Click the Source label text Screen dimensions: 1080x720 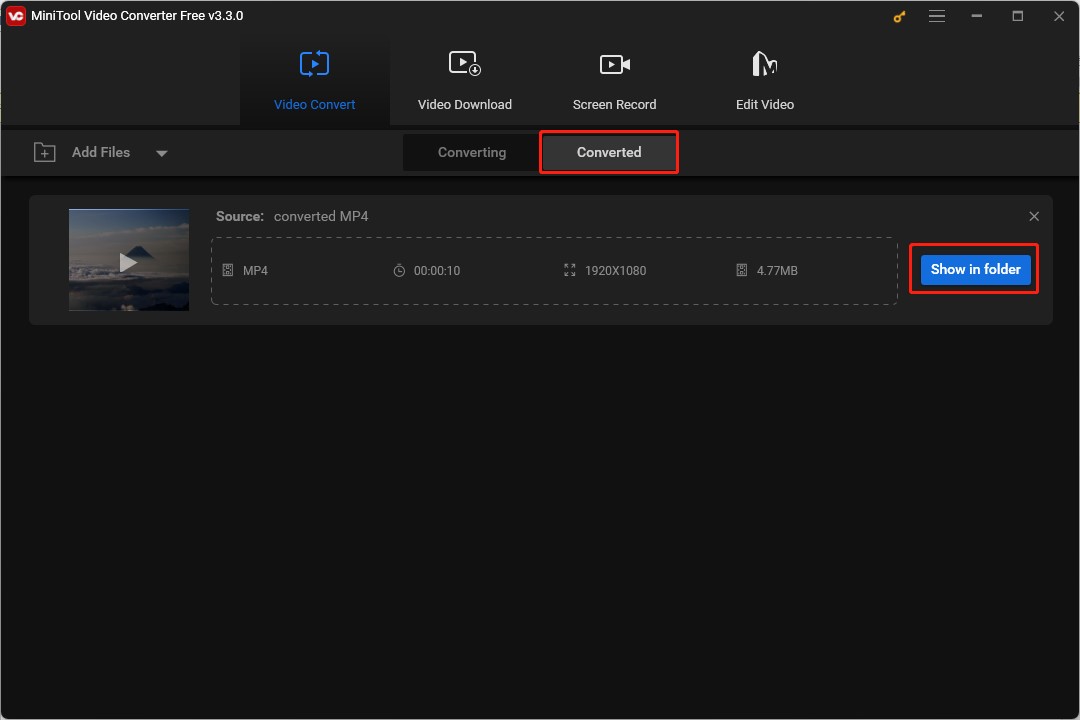pyautogui.click(x=240, y=216)
